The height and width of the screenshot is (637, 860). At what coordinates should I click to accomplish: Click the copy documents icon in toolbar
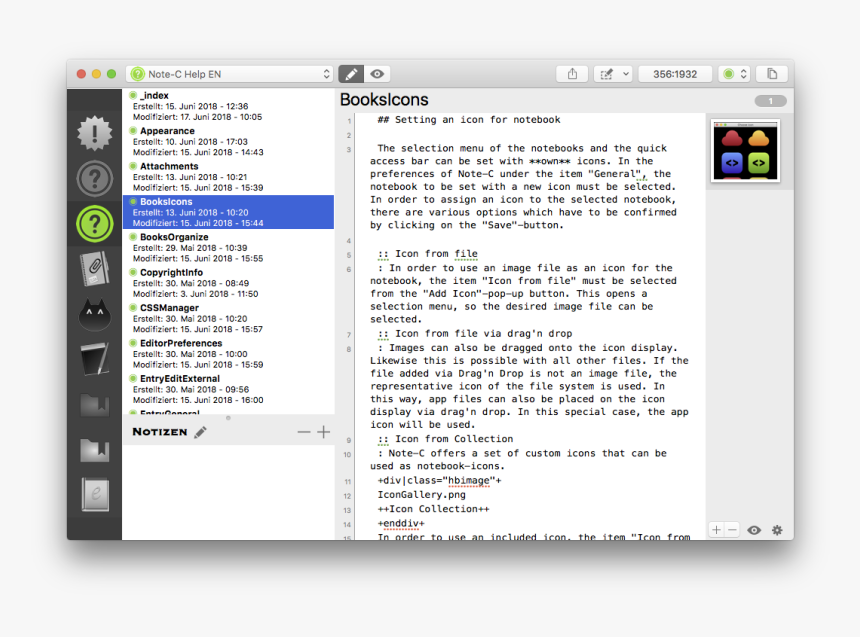[772, 74]
